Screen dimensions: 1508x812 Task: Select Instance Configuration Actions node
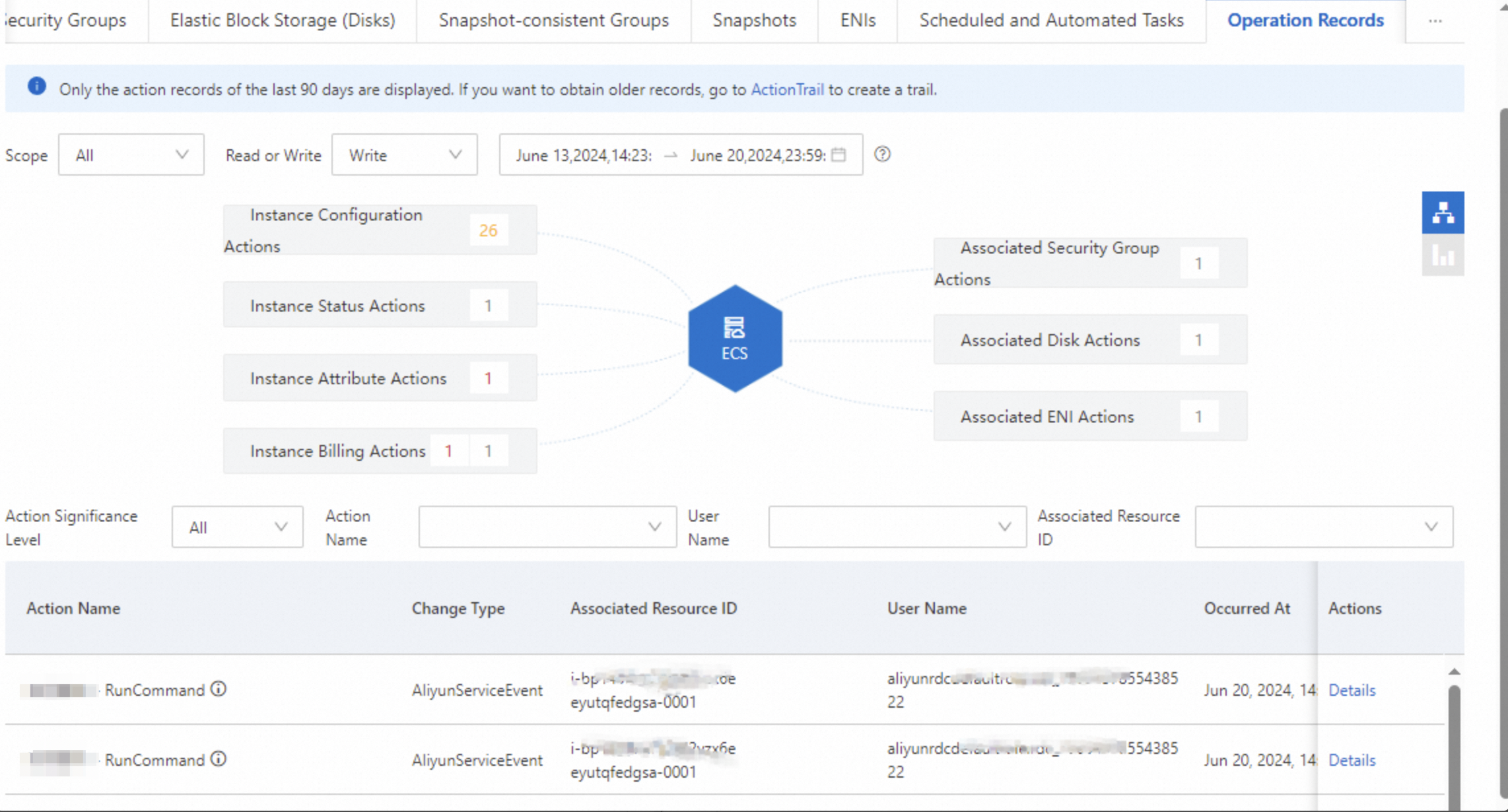coord(380,230)
